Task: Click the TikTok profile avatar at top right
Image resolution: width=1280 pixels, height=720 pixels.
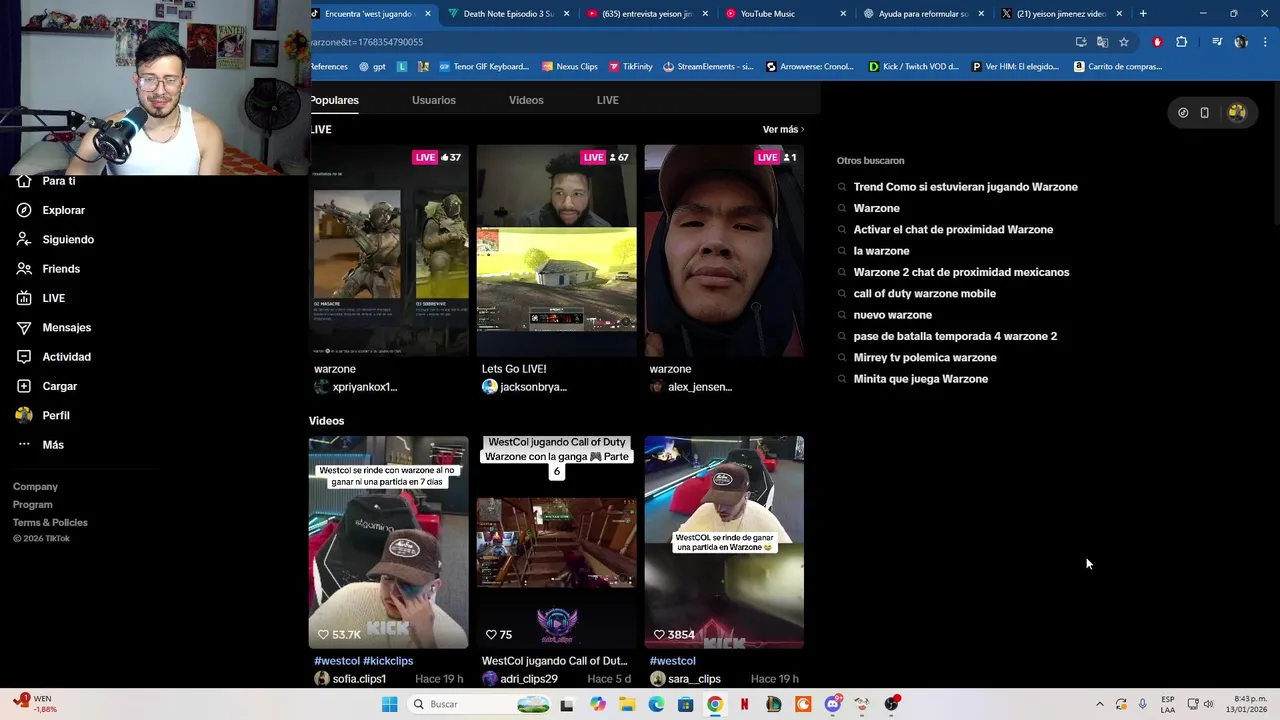Action: 1237,113
